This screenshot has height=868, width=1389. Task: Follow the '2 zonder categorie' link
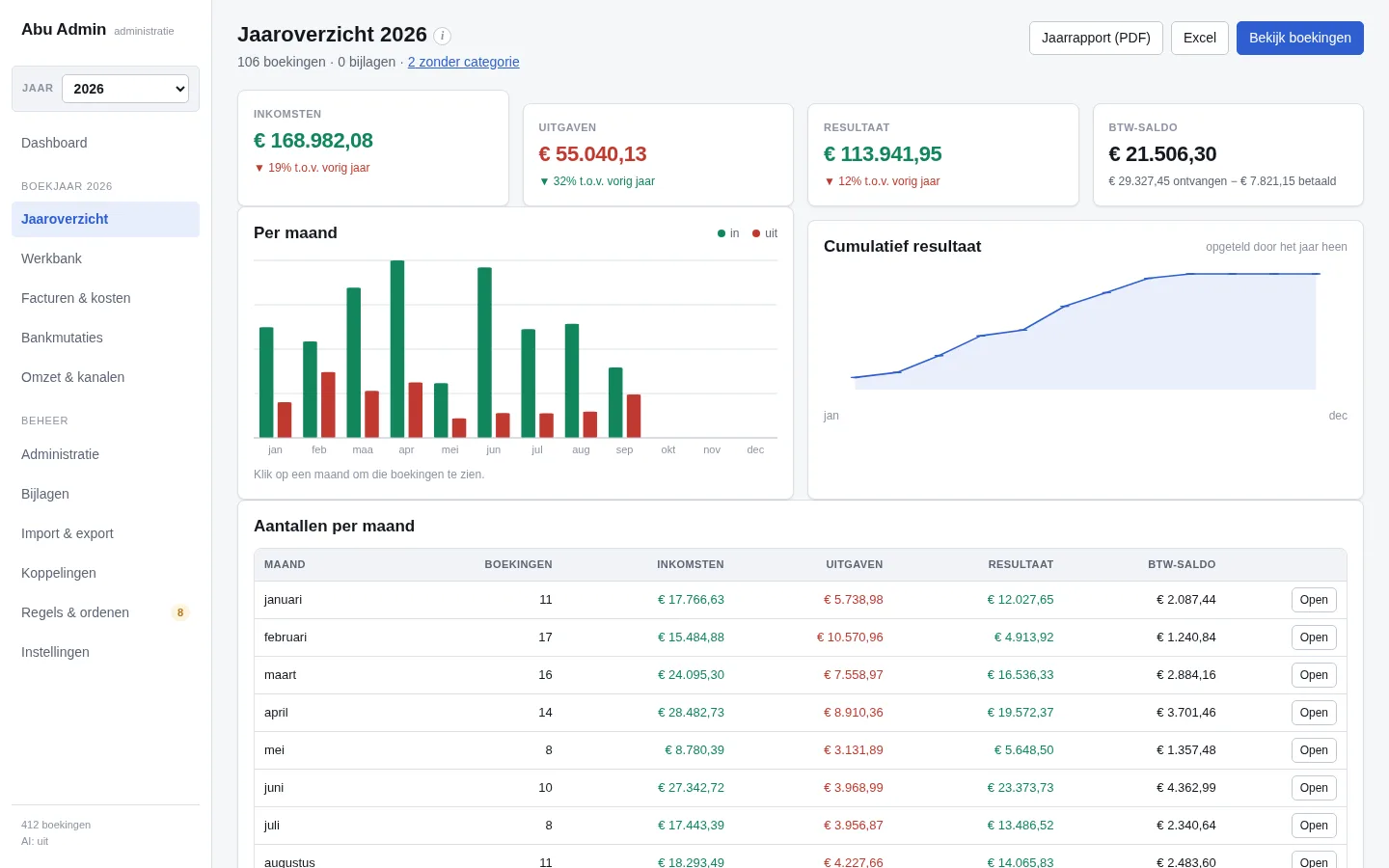(x=463, y=62)
